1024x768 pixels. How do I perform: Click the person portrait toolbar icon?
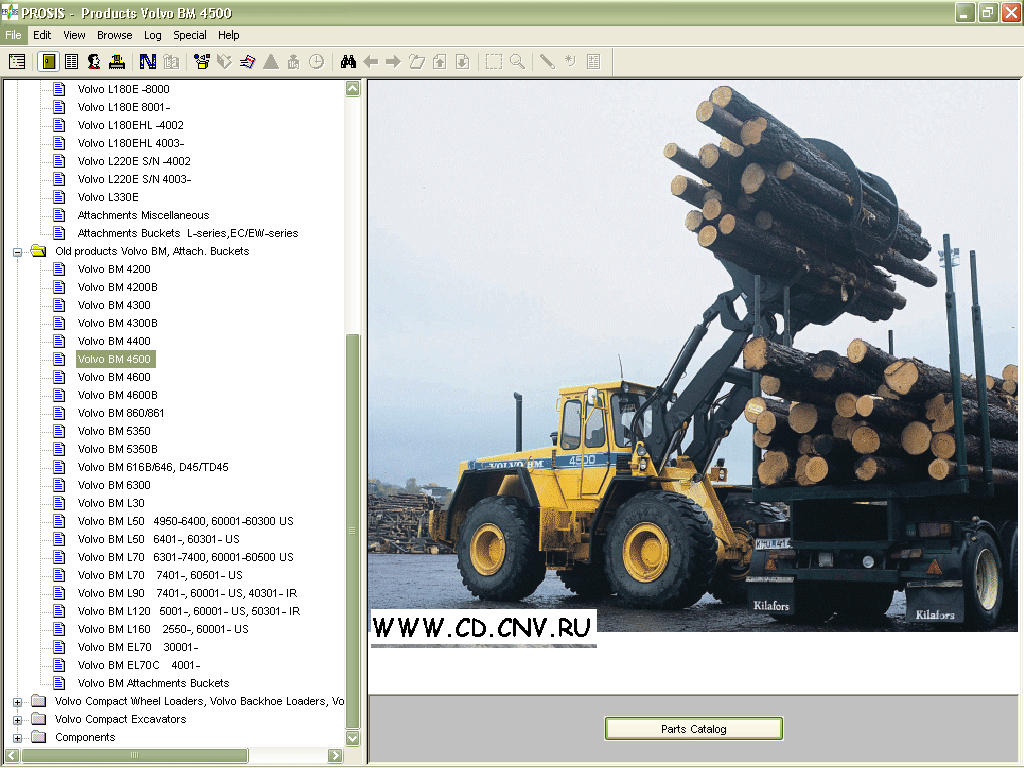pyautogui.click(x=94, y=62)
